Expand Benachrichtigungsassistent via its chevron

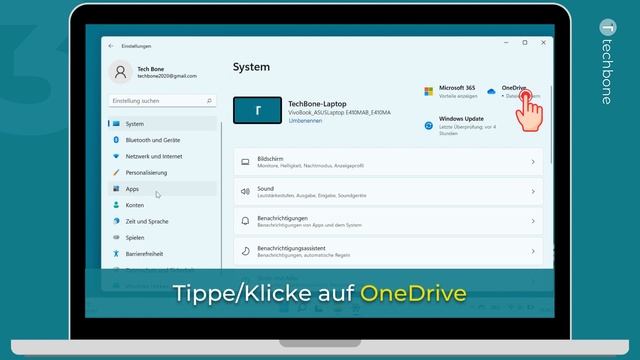[533, 251]
